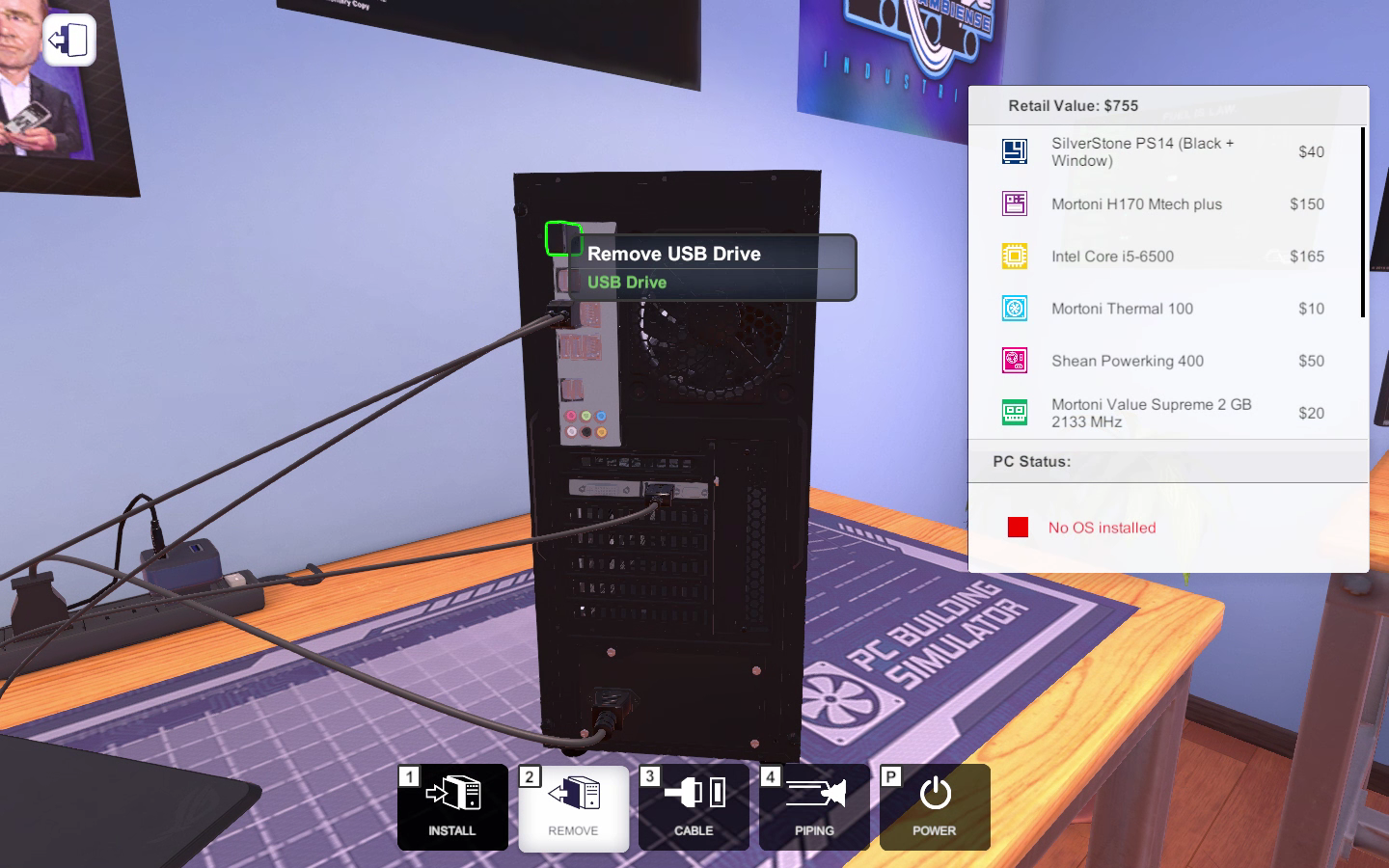Click the $150 motherboard price
This screenshot has height=868, width=1389.
tap(1307, 204)
